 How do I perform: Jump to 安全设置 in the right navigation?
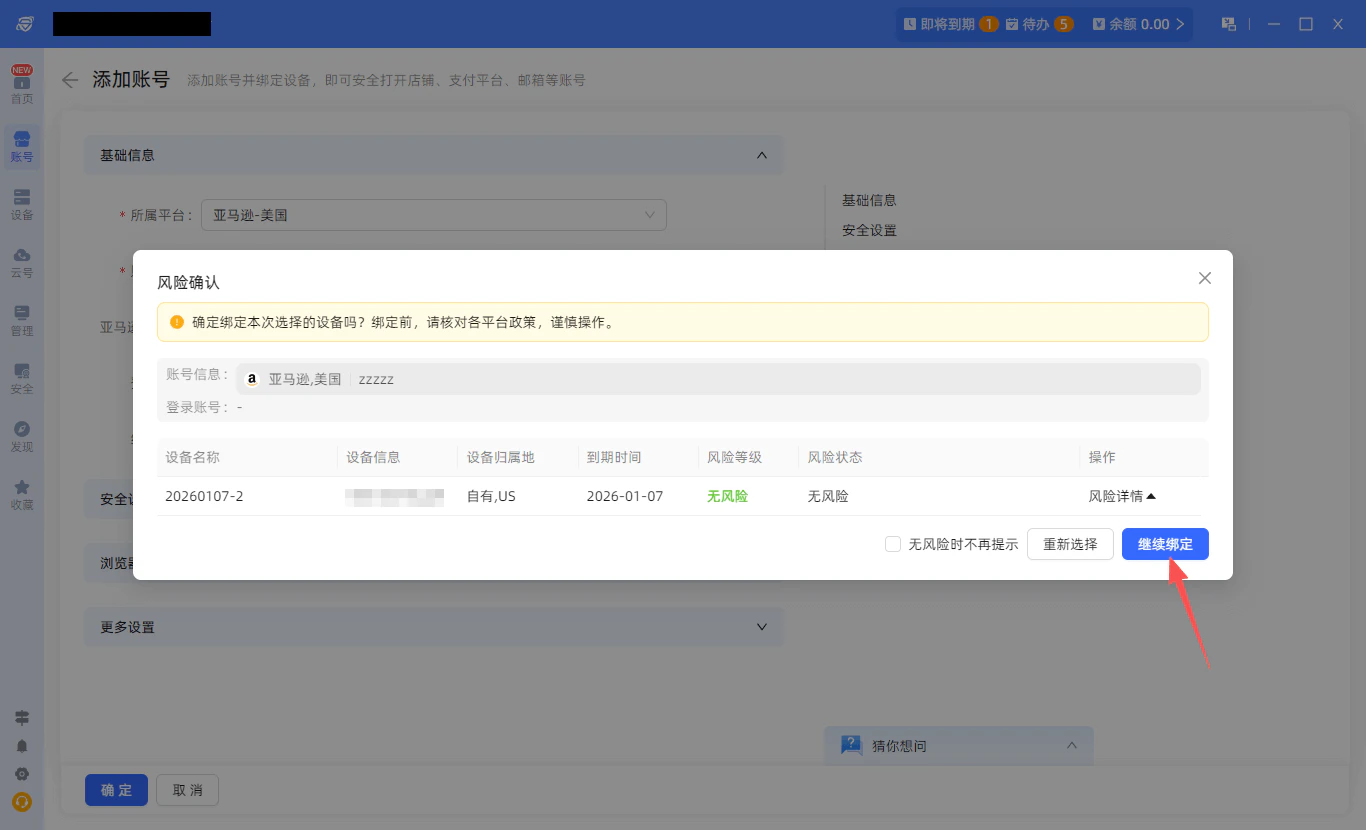point(869,230)
